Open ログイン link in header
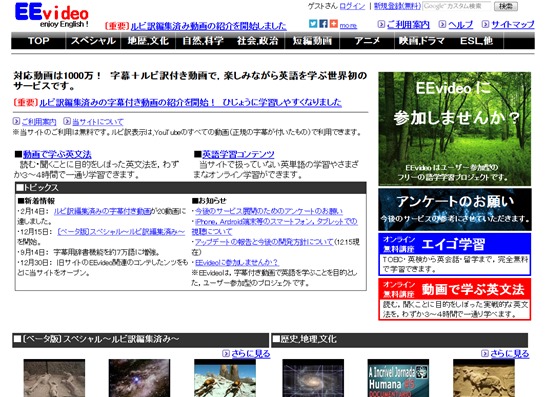This screenshot has width=546, height=397. (352, 6)
